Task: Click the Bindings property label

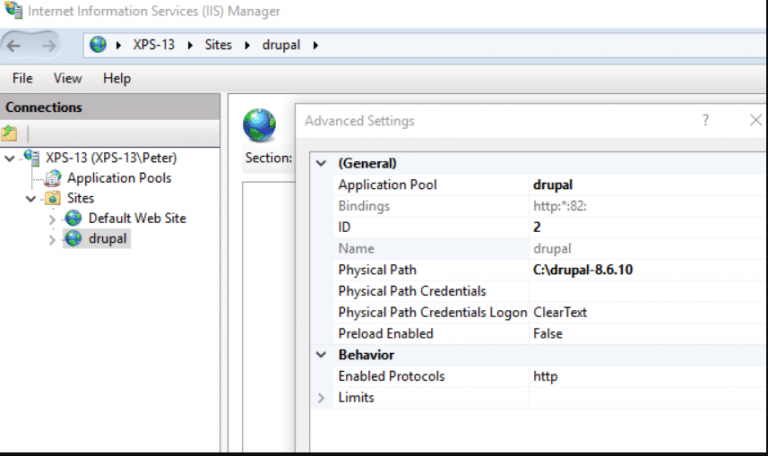Action: tap(364, 206)
